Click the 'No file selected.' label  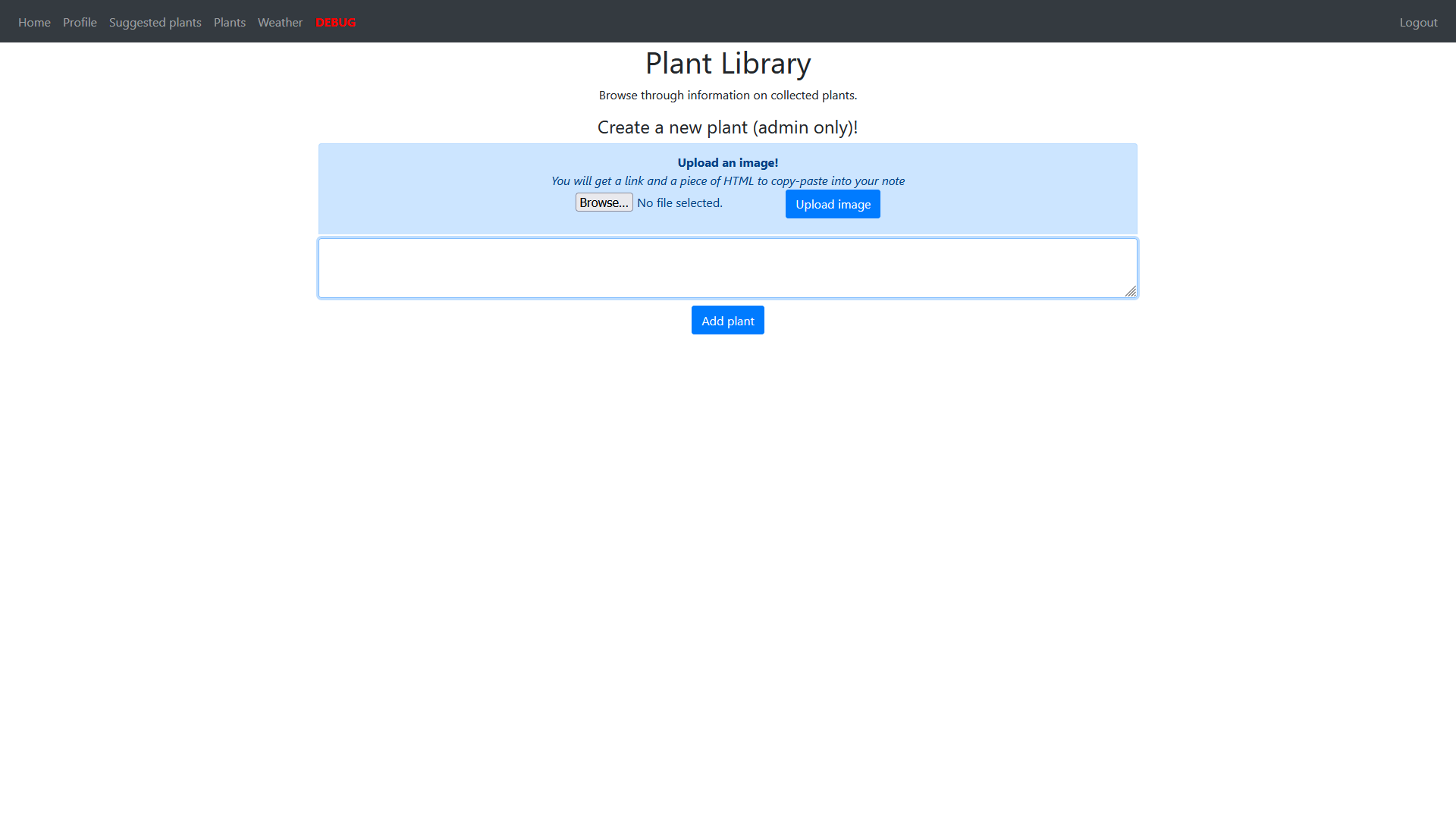679,203
